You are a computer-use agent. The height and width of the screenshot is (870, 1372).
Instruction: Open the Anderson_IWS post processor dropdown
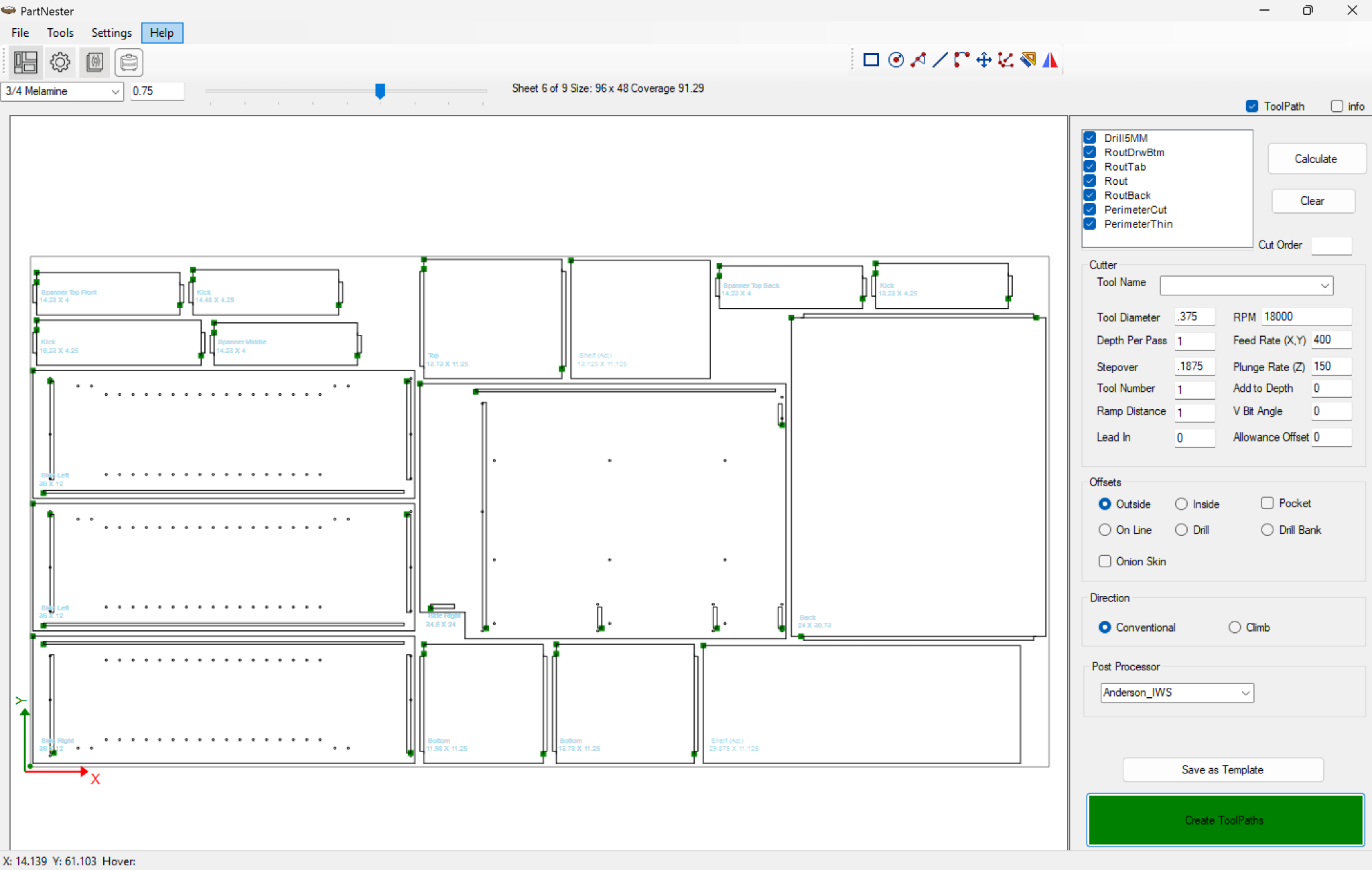pyautogui.click(x=1177, y=693)
